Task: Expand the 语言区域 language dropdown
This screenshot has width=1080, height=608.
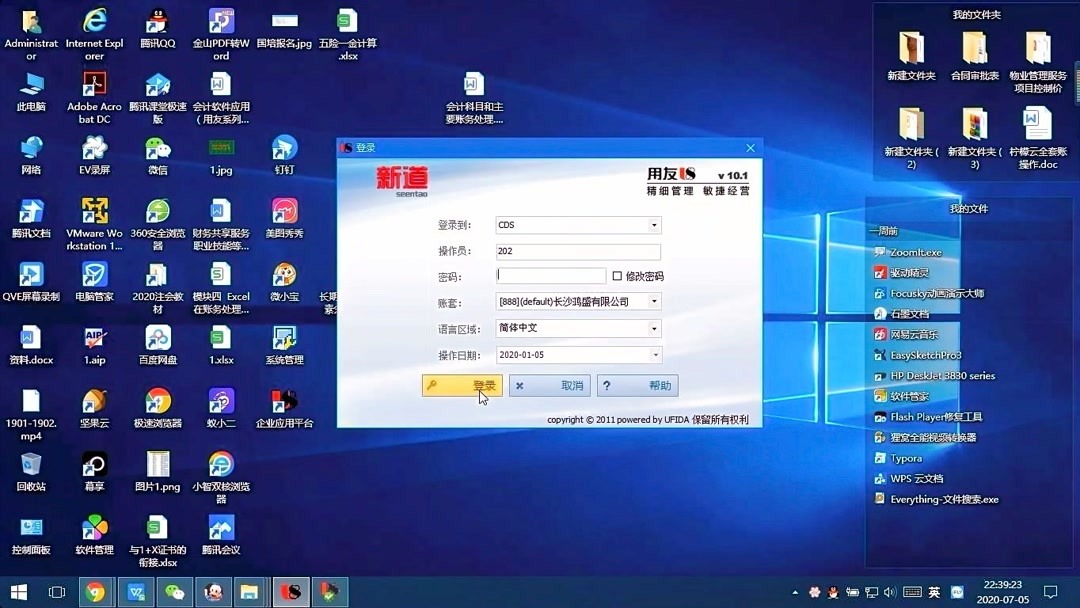Action: click(x=656, y=328)
